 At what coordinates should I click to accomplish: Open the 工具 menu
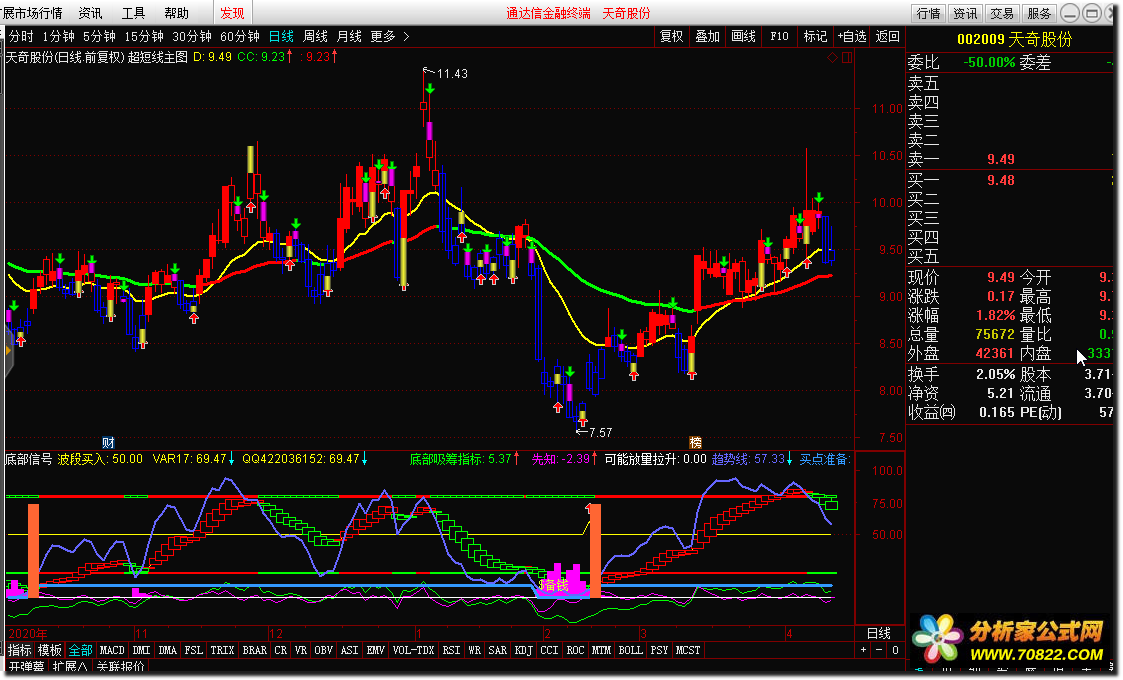[x=133, y=13]
